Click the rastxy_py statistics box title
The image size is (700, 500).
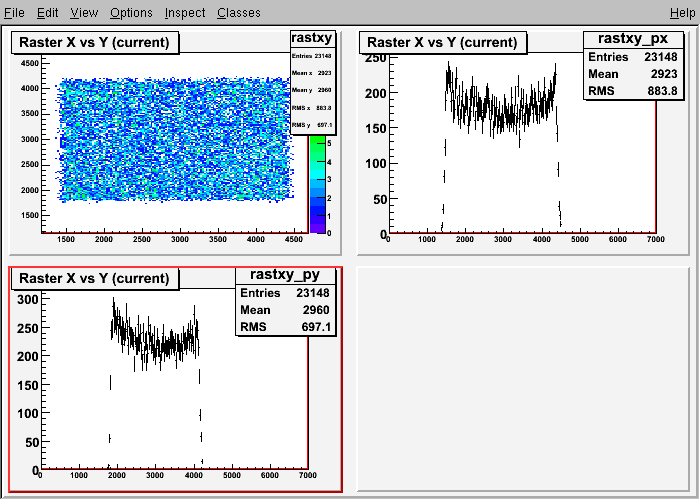tap(285, 274)
